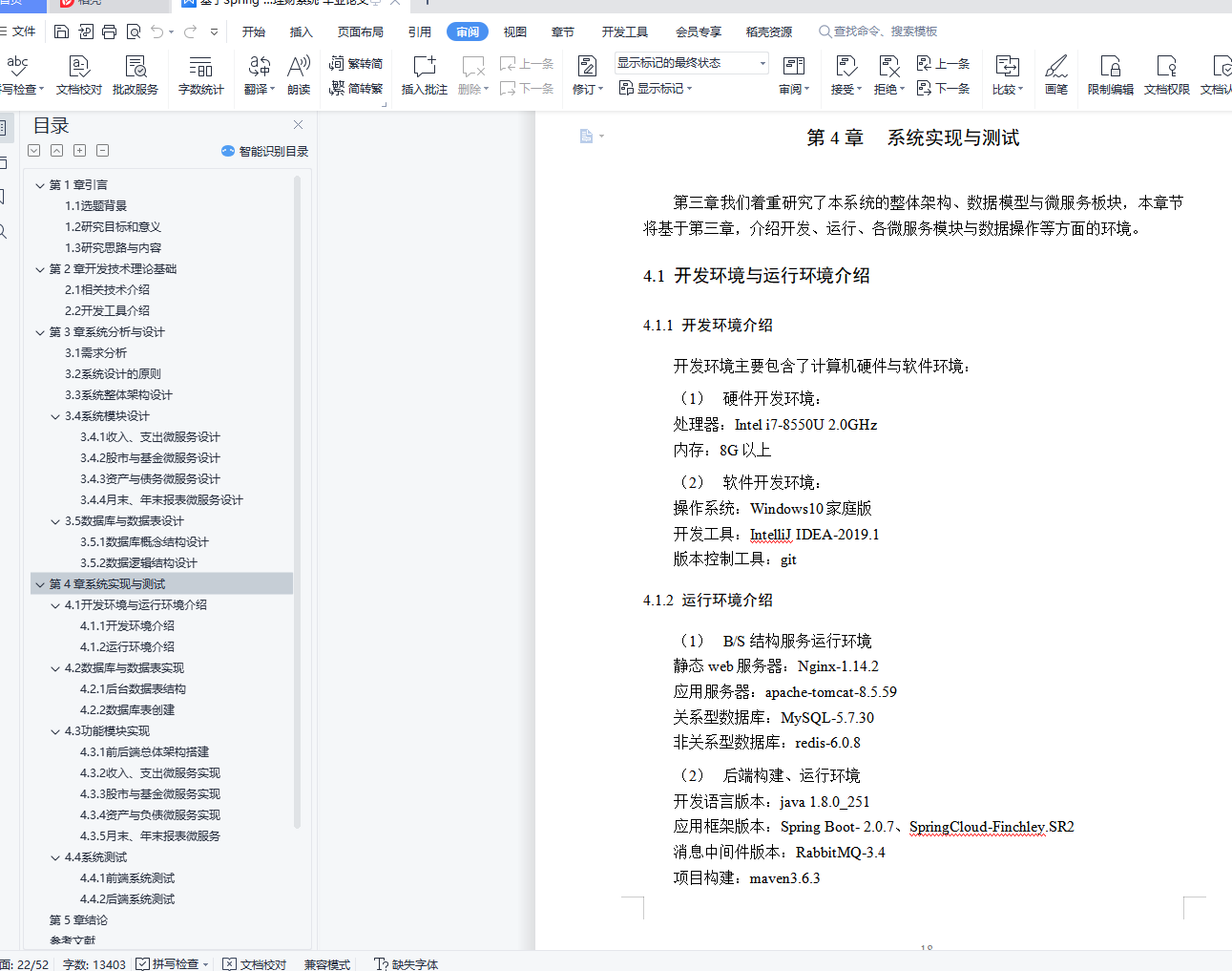Start the 朗读 read-aloud tool
The height and width of the screenshot is (971, 1232).
point(299,75)
